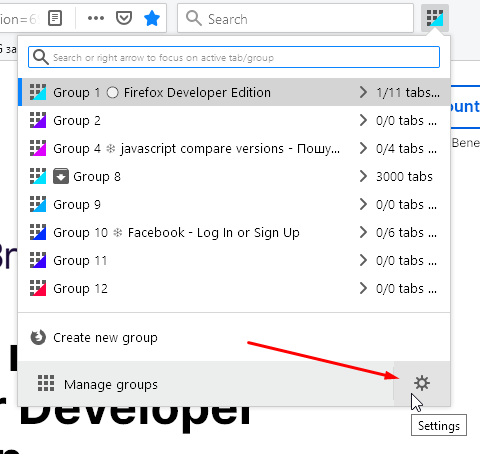The image size is (480, 454).
Task: Click the 3000 tabs count
Action: tap(404, 176)
